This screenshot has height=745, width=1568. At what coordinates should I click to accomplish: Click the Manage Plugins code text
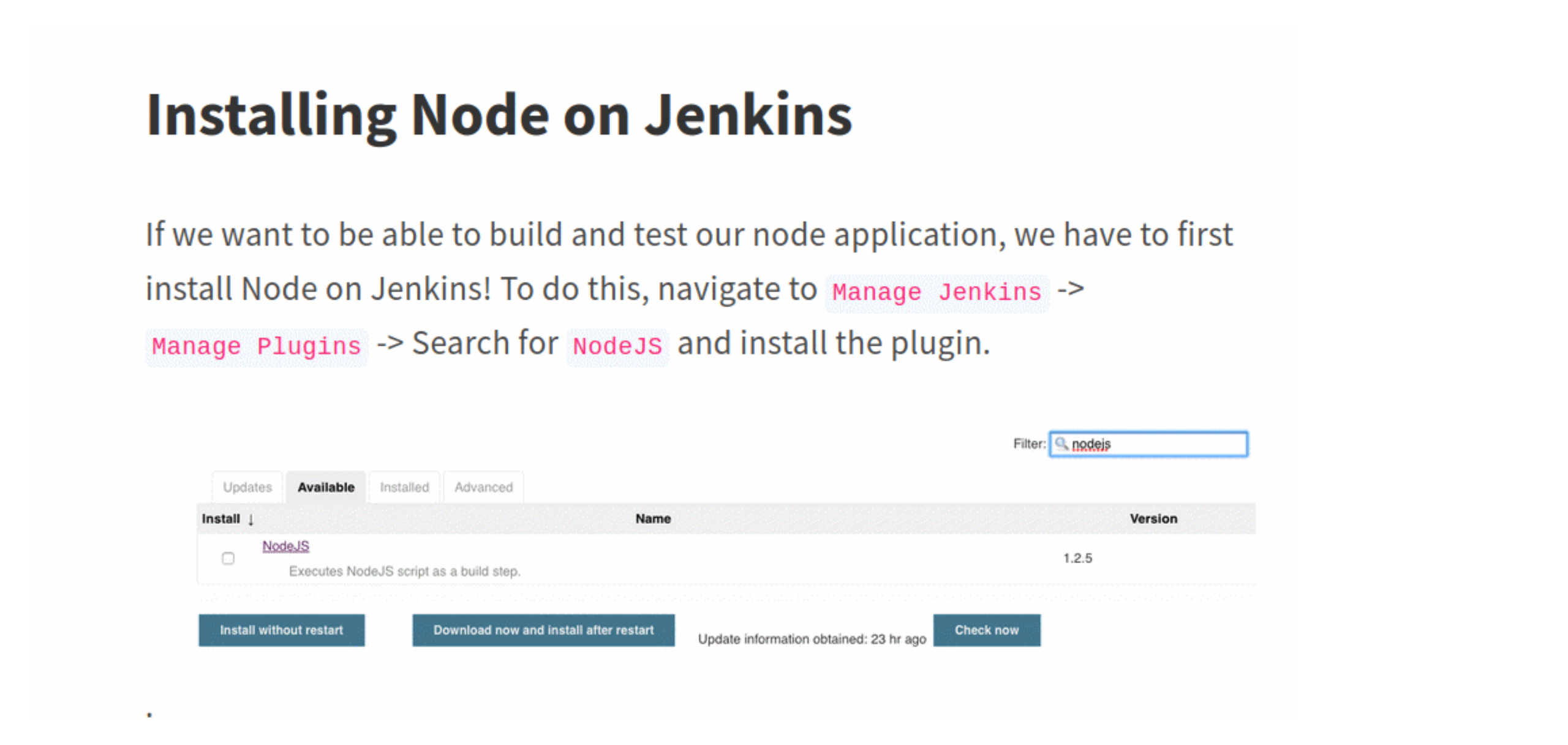256,346
